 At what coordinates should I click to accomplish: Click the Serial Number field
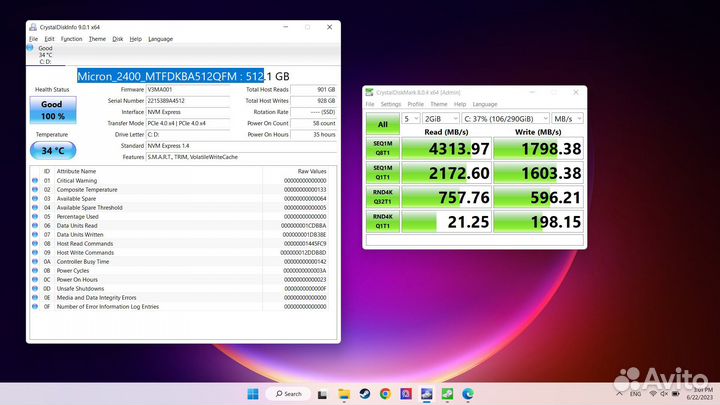[x=188, y=101]
